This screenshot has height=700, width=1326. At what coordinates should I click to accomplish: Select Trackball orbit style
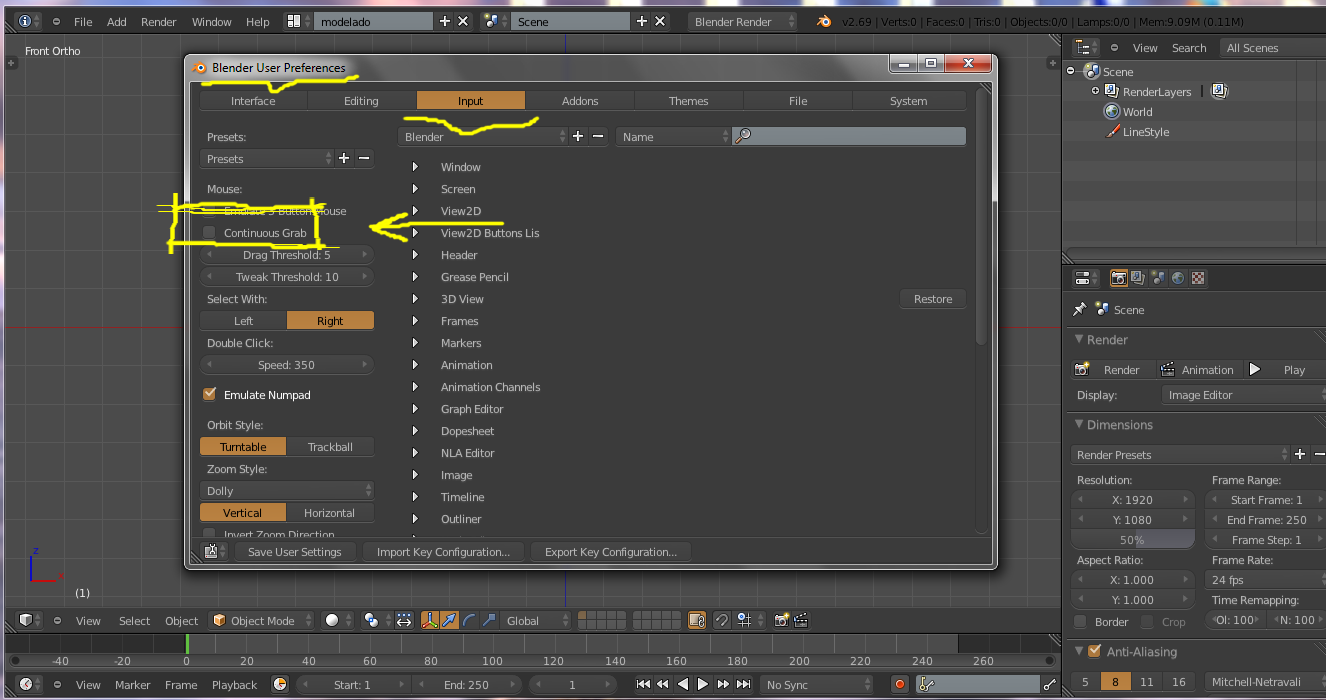click(x=330, y=447)
